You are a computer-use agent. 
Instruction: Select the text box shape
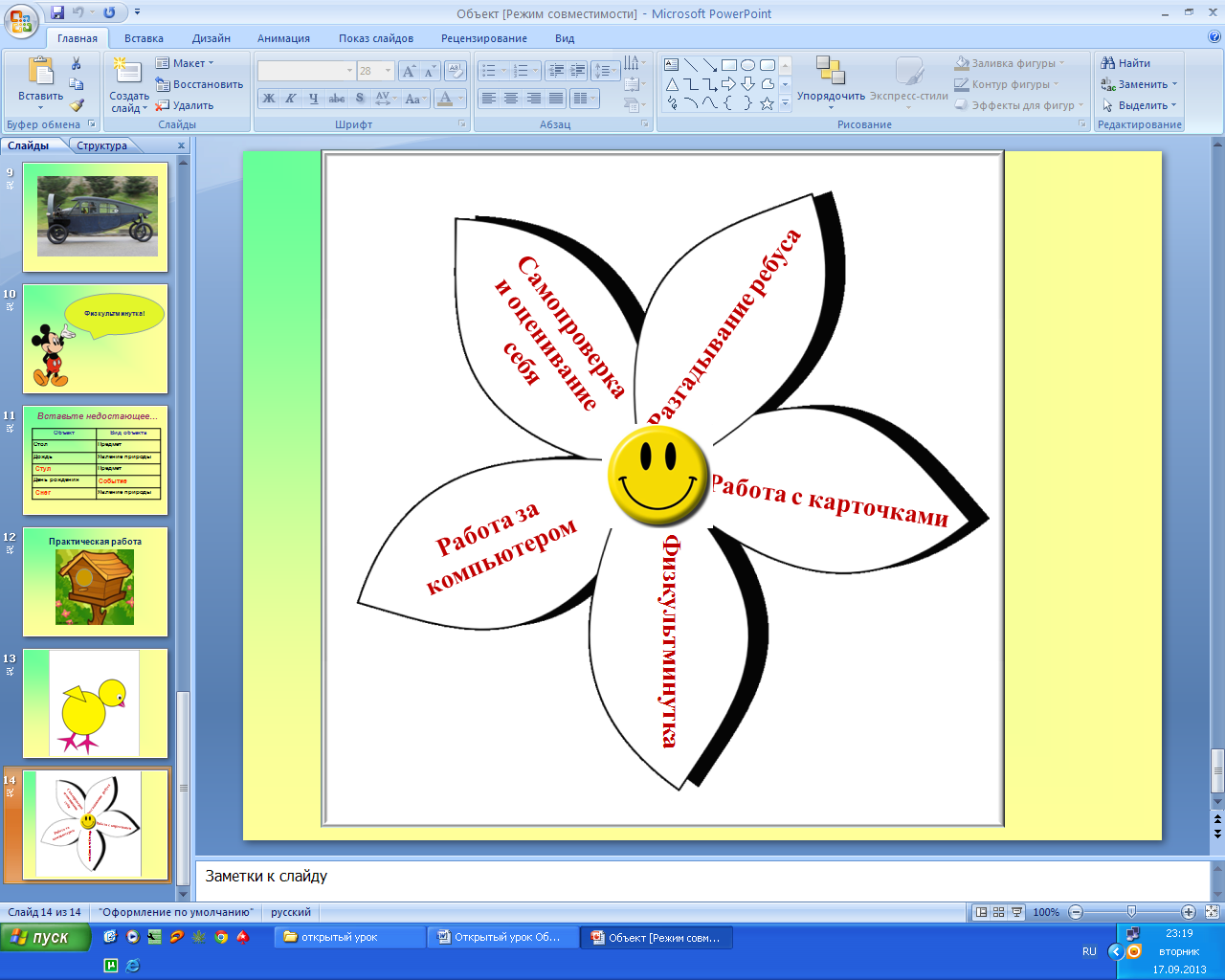[x=672, y=65]
